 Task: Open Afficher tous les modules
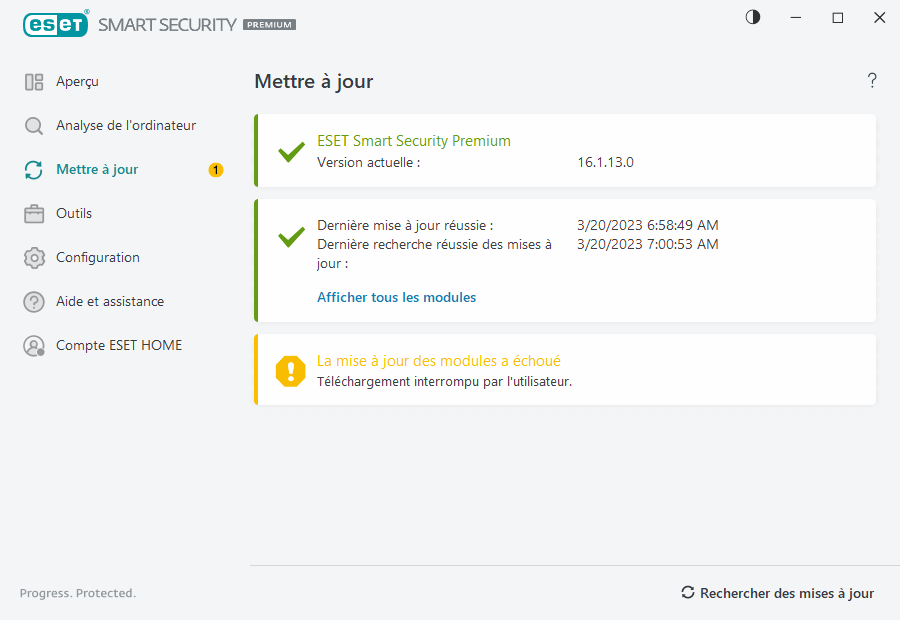(396, 297)
